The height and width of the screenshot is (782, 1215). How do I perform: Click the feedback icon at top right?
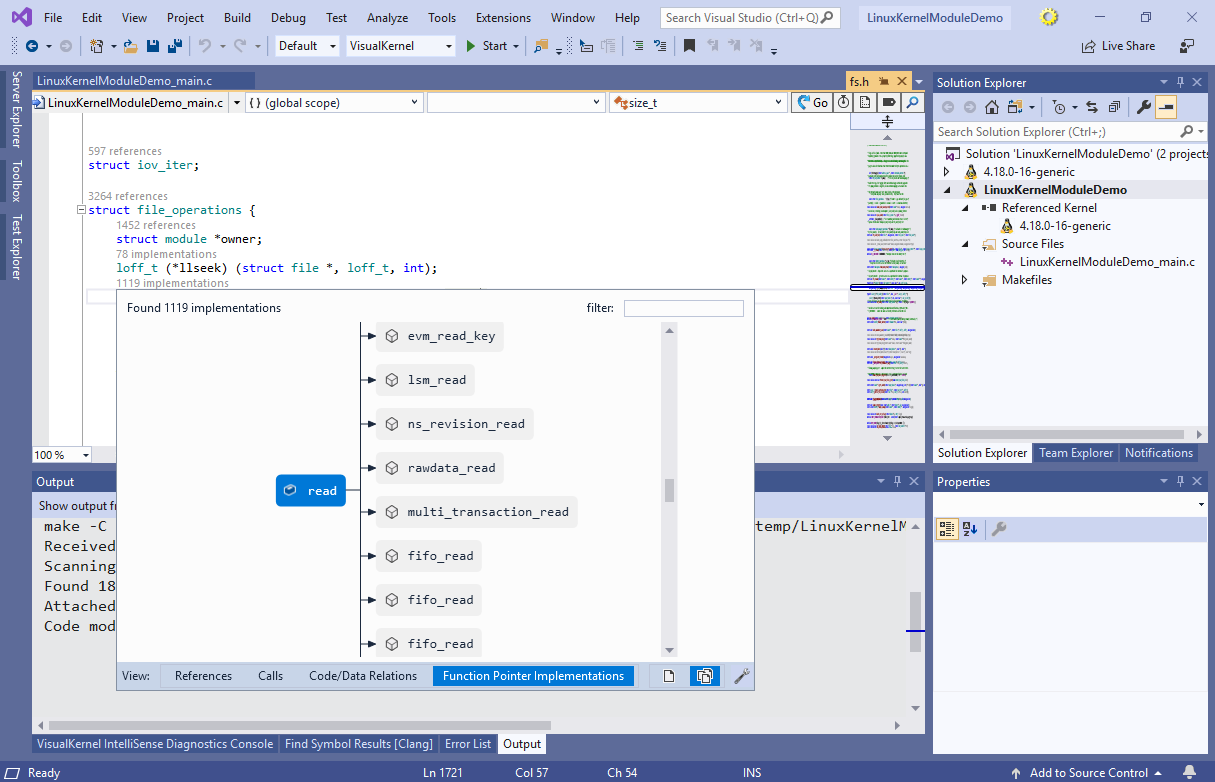[1187, 46]
